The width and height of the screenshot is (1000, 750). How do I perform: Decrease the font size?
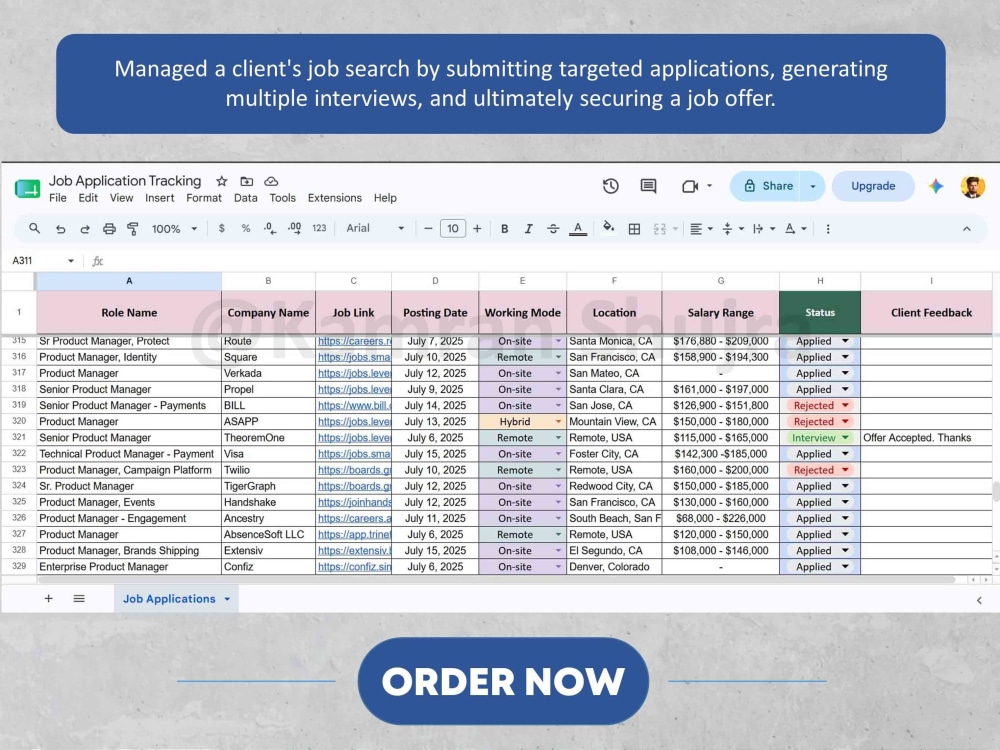pos(428,228)
